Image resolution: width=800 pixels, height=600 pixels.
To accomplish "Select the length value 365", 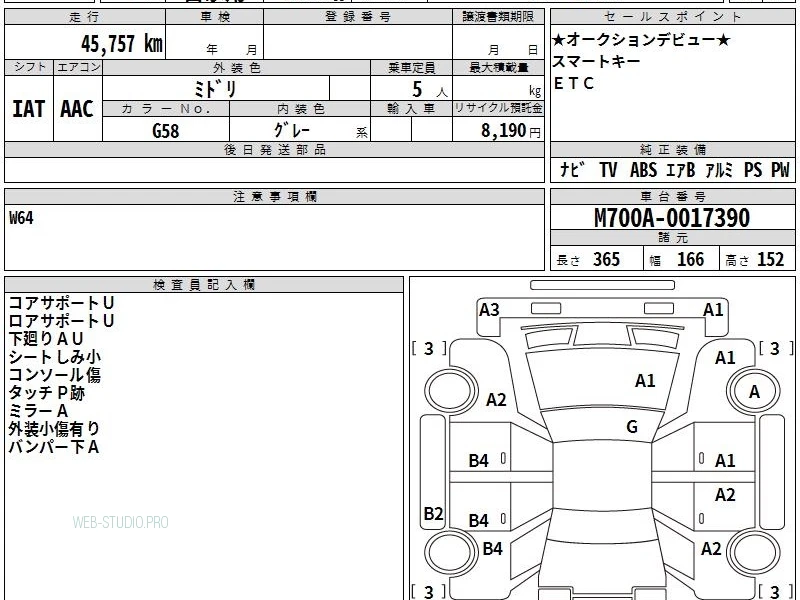I will pyautogui.click(x=606, y=259).
